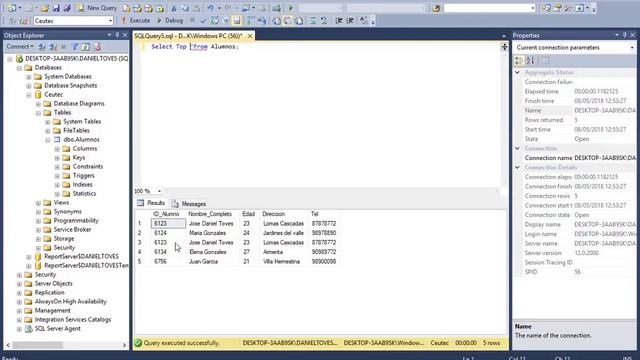Screen dimensions: 640x360
Task: Click the Open File folder icon
Action: (x=44, y=8)
